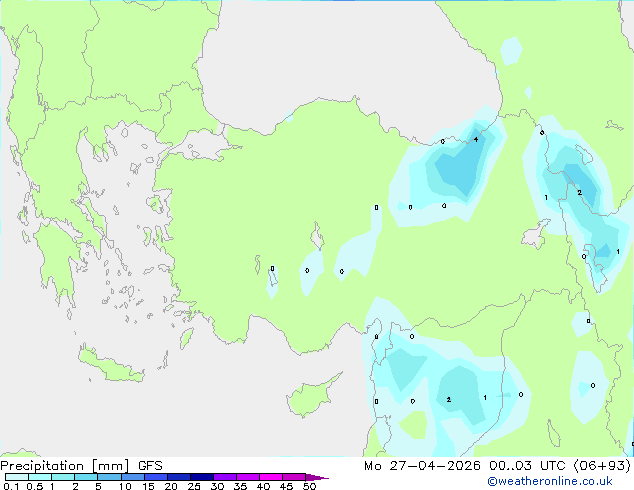
Task: Select the 35–40 mm violet legend swatch
Action: 248,477
